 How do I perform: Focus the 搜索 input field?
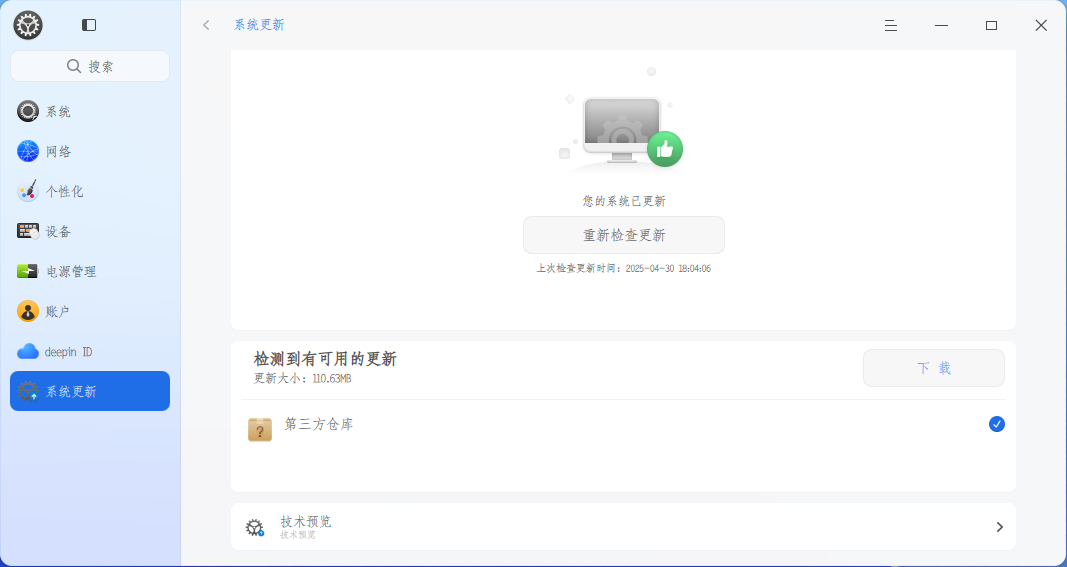pos(90,66)
